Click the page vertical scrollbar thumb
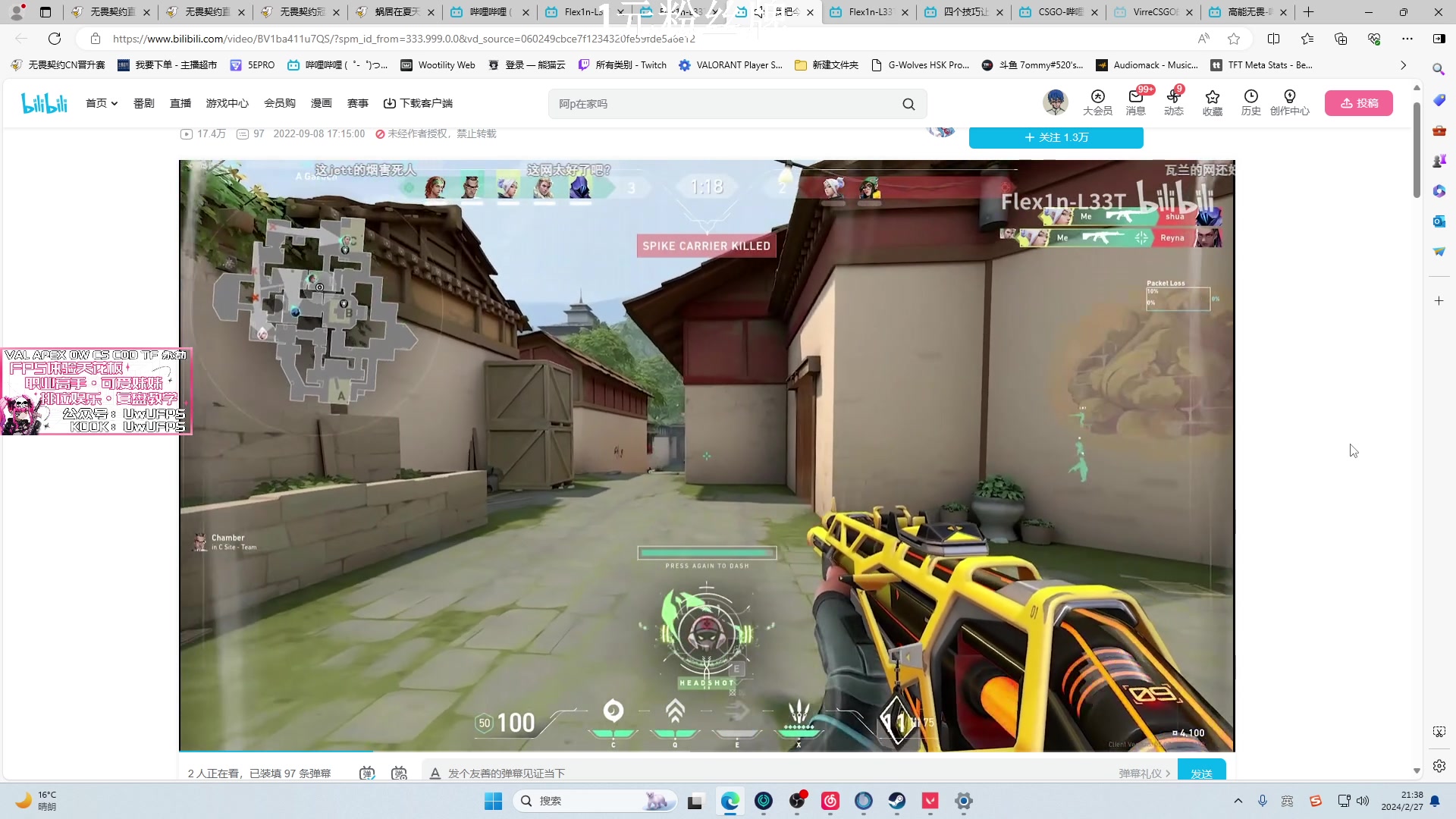Viewport: 1456px width, 819px height. click(x=1417, y=149)
